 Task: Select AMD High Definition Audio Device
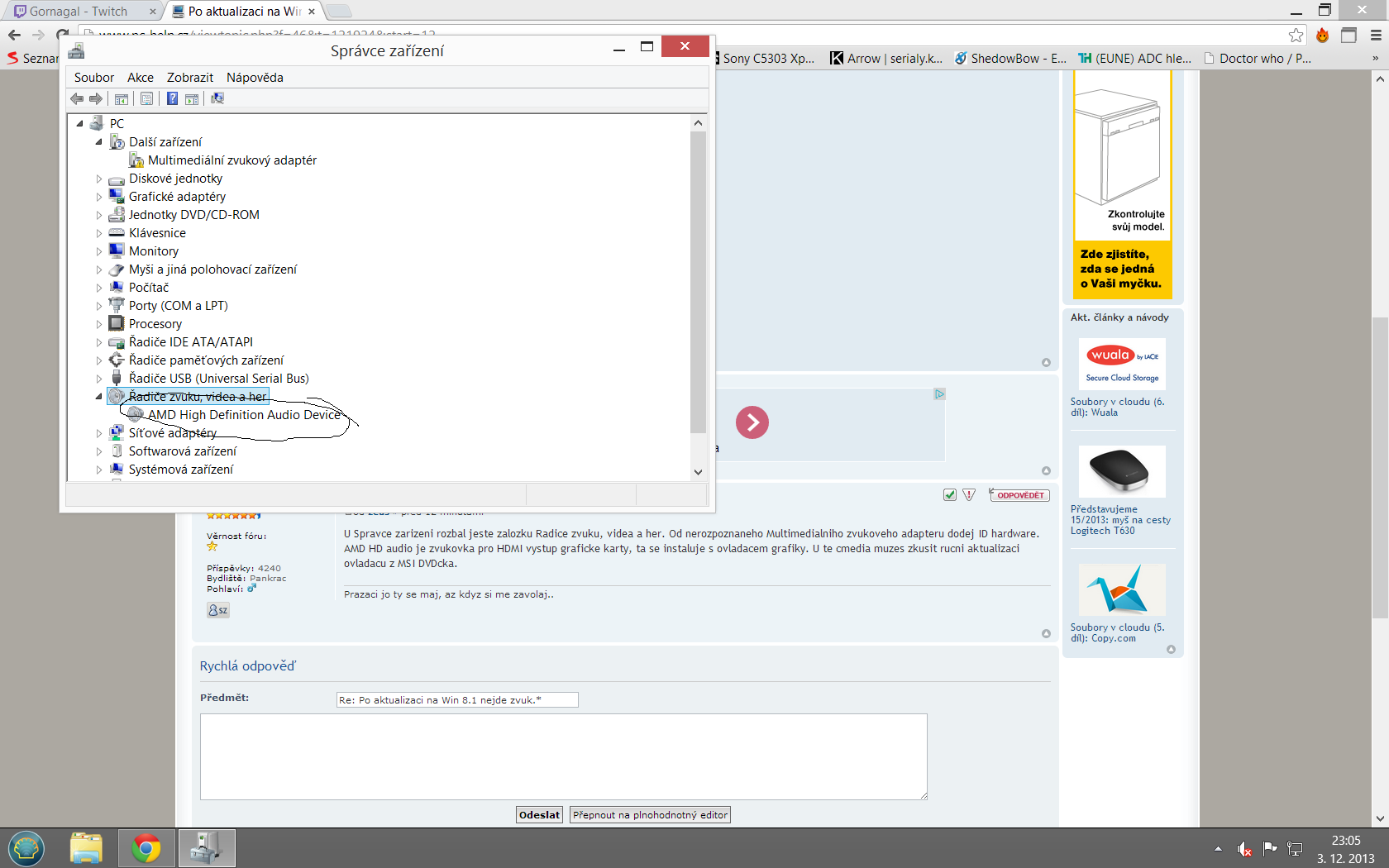click(x=244, y=415)
